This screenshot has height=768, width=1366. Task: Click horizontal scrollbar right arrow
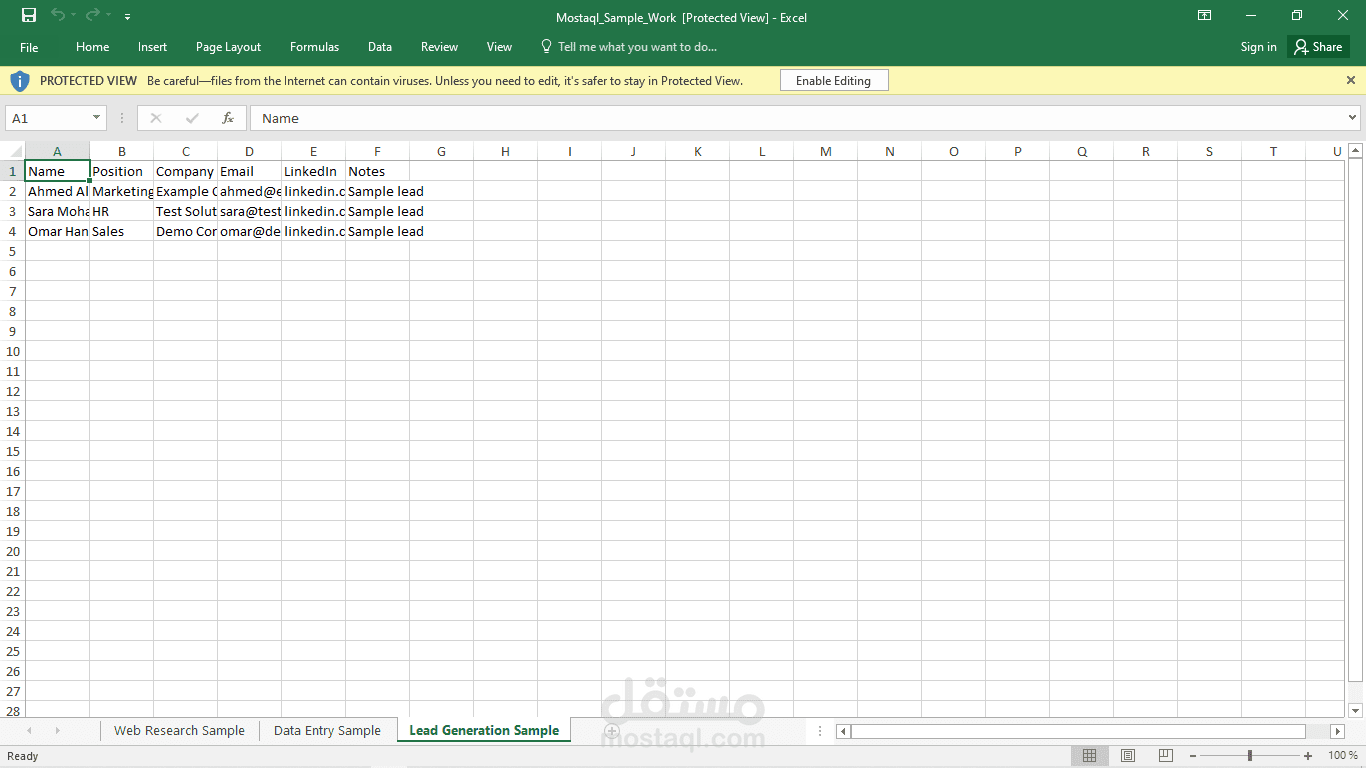point(1337,731)
